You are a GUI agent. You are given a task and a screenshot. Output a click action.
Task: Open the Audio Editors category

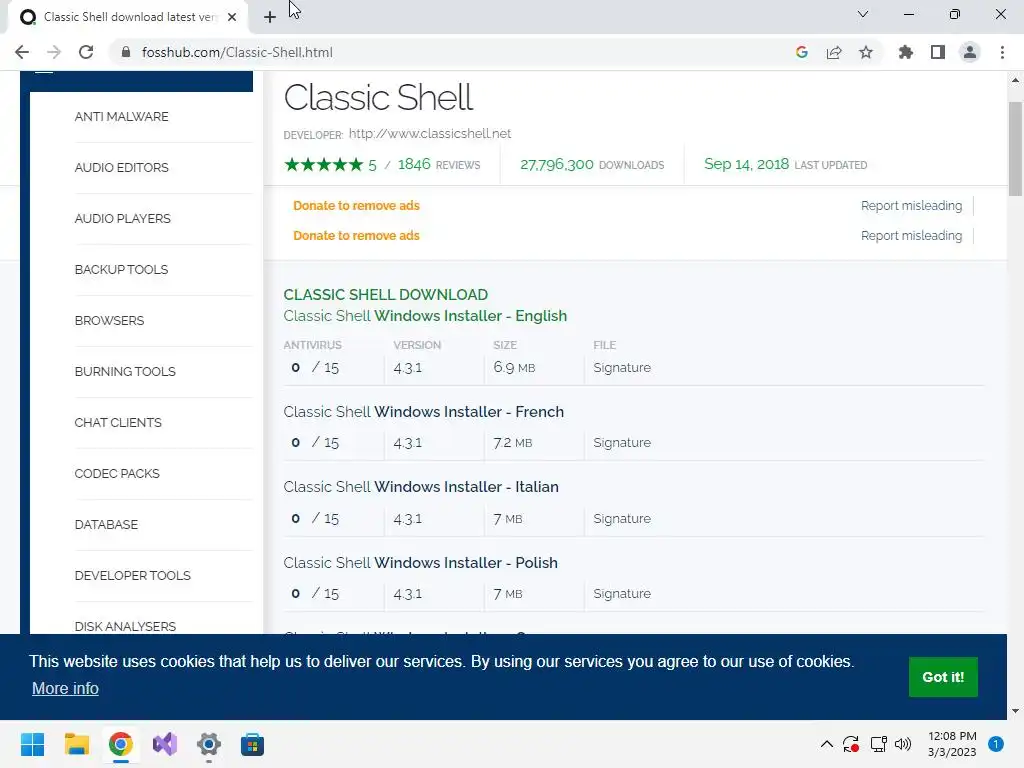tap(121, 167)
